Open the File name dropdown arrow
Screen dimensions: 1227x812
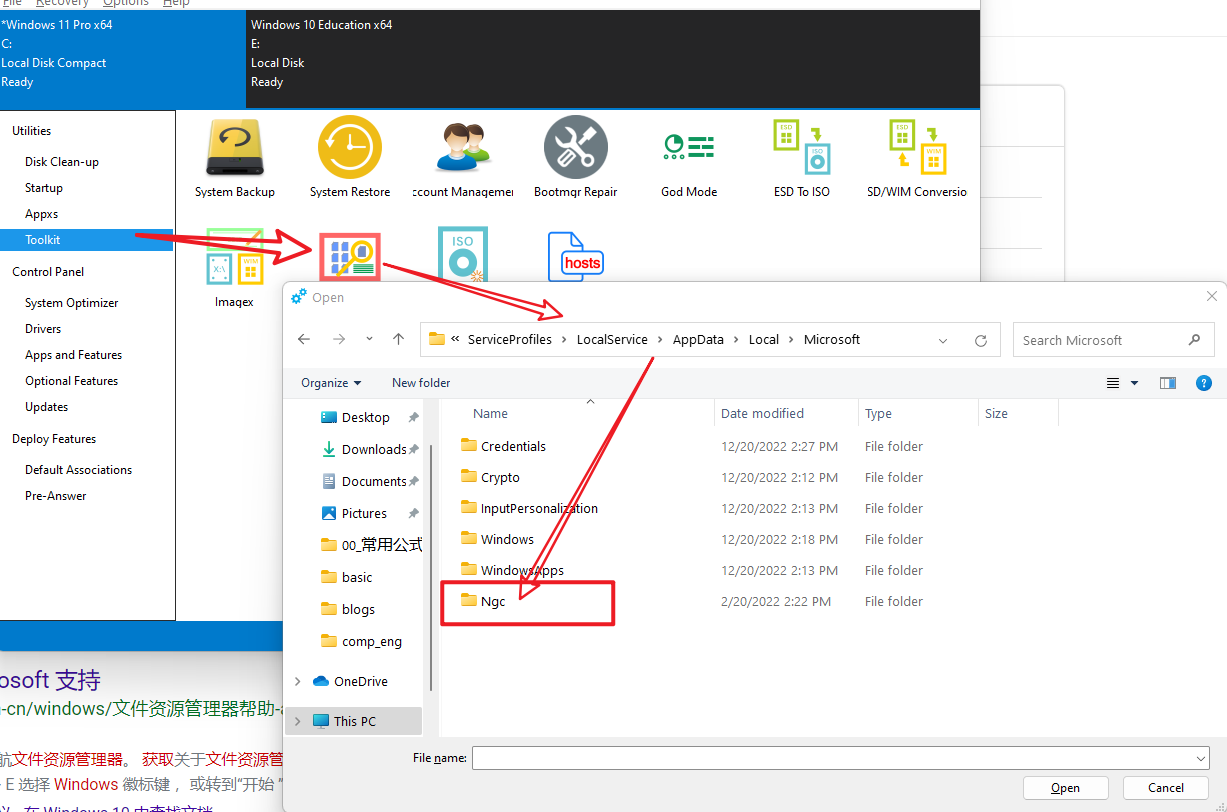coord(1200,758)
